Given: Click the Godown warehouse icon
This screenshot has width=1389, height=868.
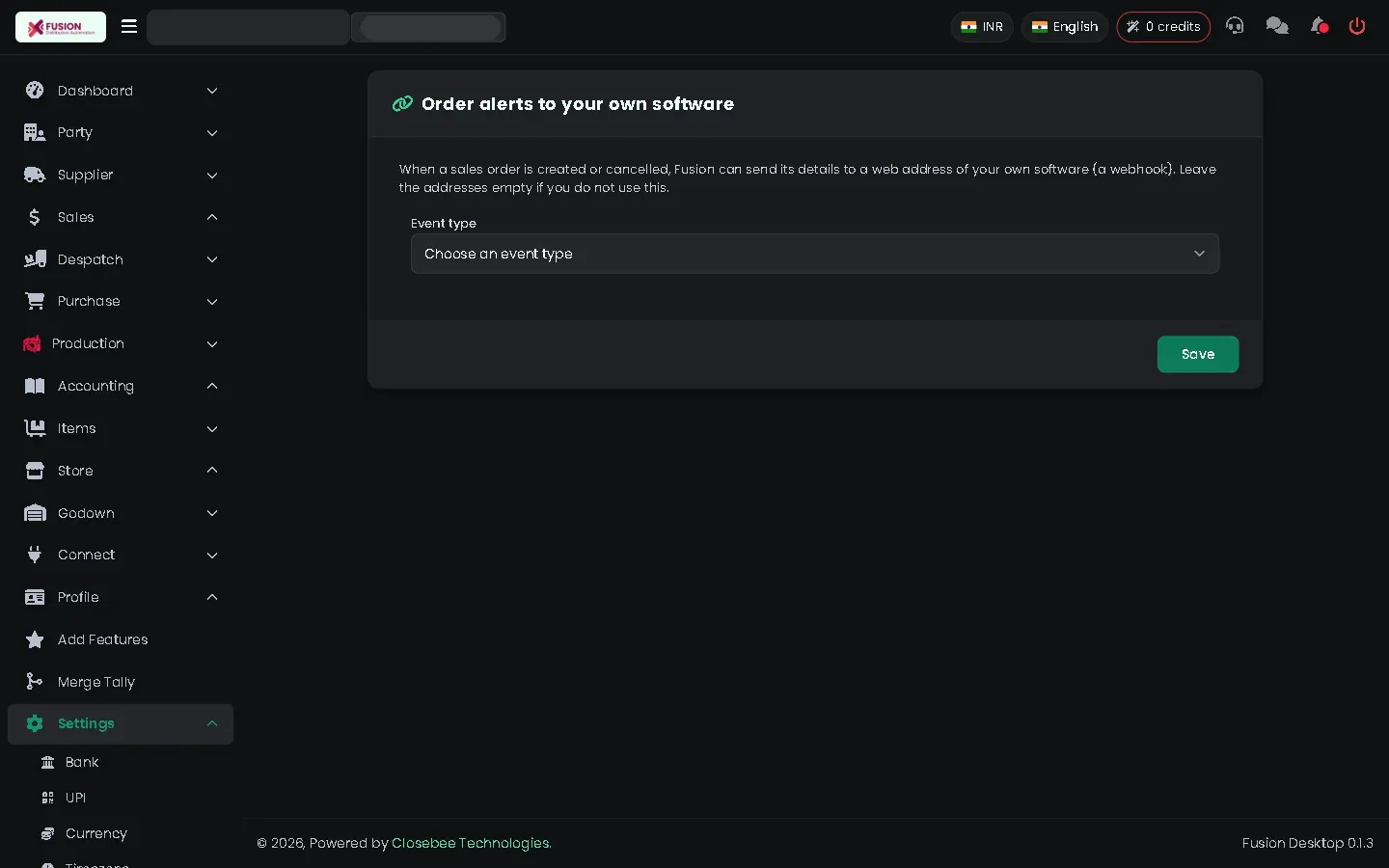Looking at the screenshot, I should tap(35, 513).
